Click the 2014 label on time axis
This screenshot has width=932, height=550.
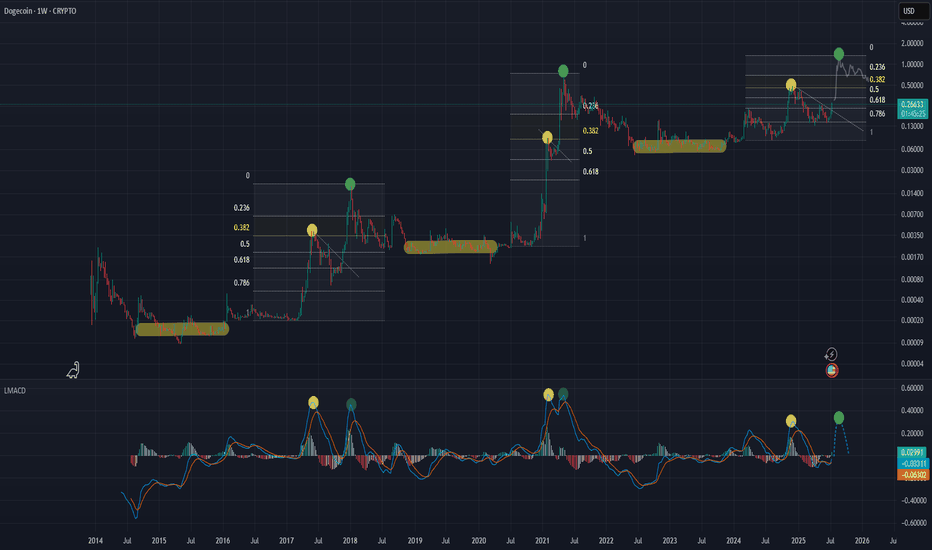point(95,540)
